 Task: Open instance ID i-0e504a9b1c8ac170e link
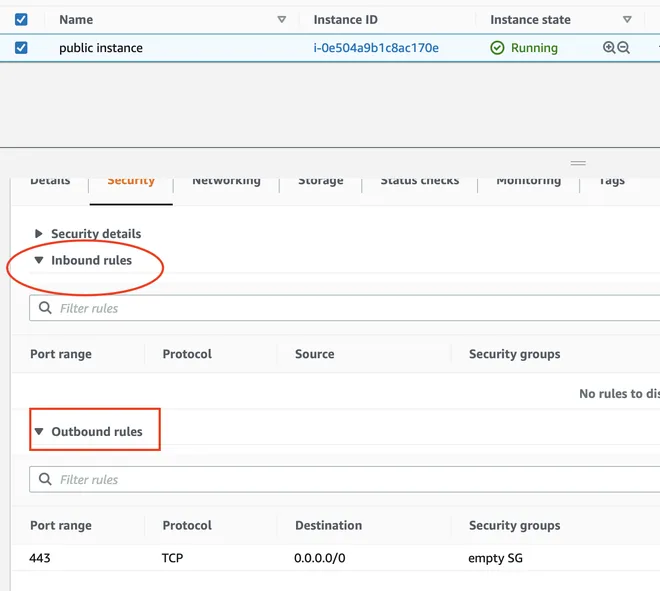click(x=376, y=48)
